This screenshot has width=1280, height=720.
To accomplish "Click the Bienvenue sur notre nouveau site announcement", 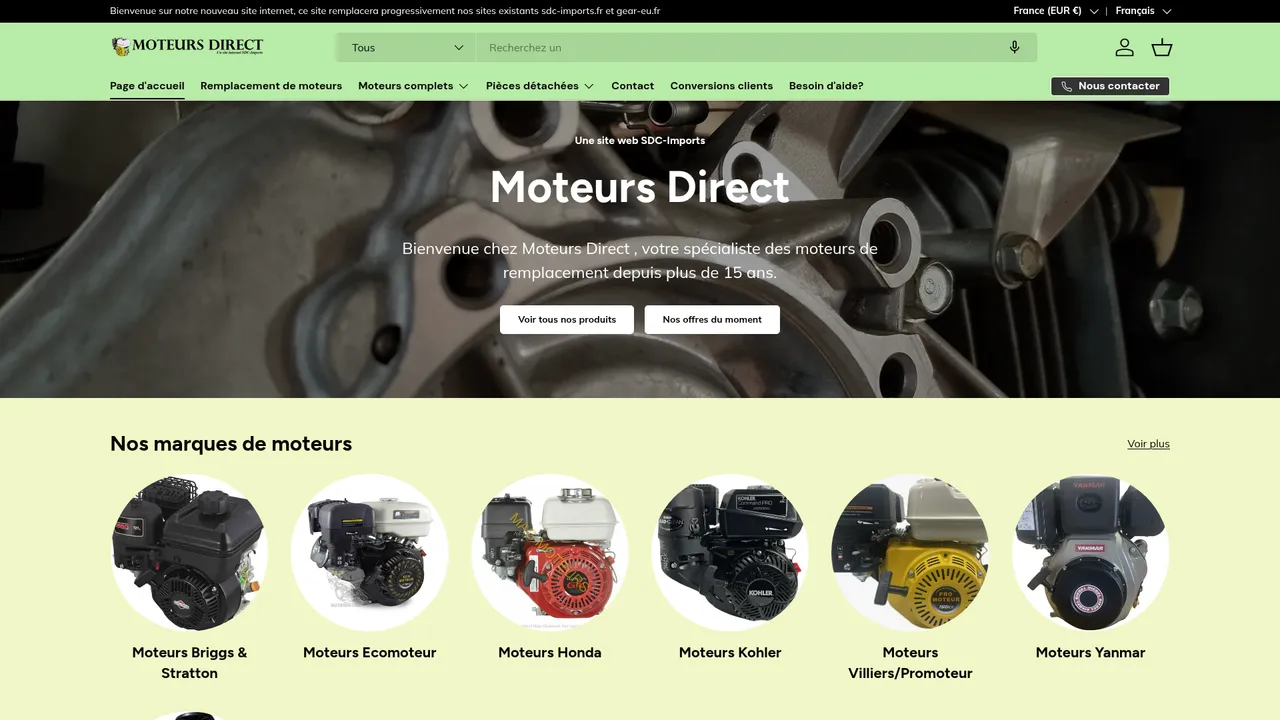I will [385, 11].
